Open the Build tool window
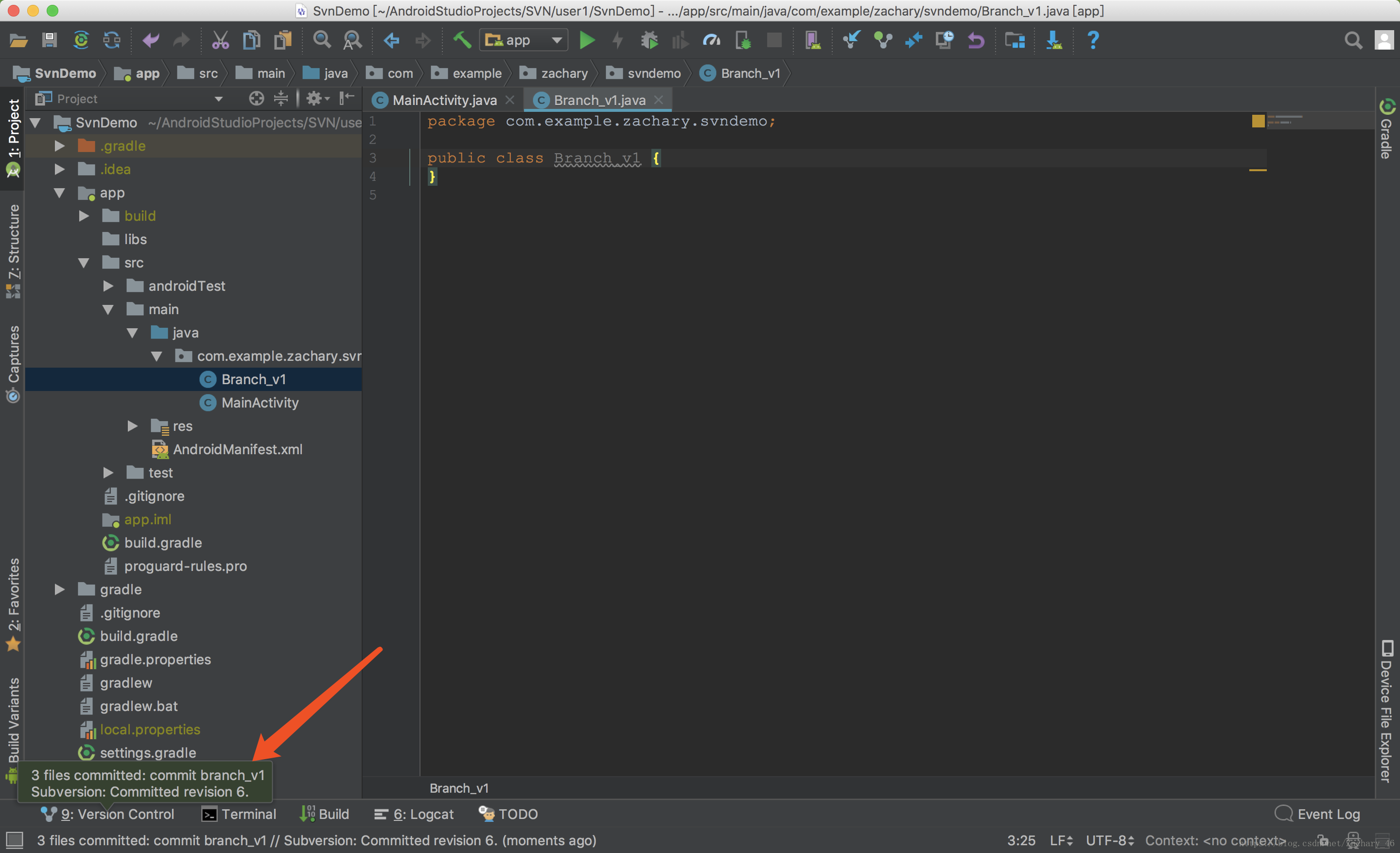The image size is (1400, 853). click(324, 814)
